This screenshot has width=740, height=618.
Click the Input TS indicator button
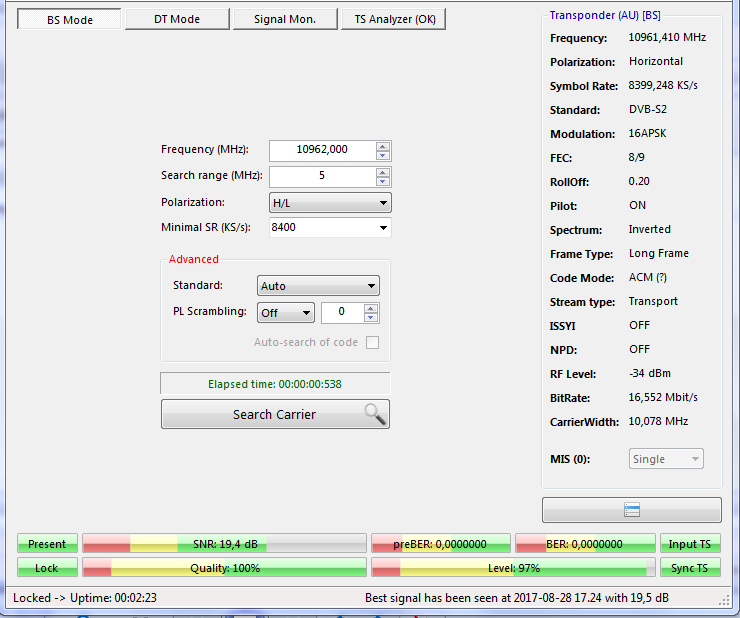pyautogui.click(x=689, y=544)
